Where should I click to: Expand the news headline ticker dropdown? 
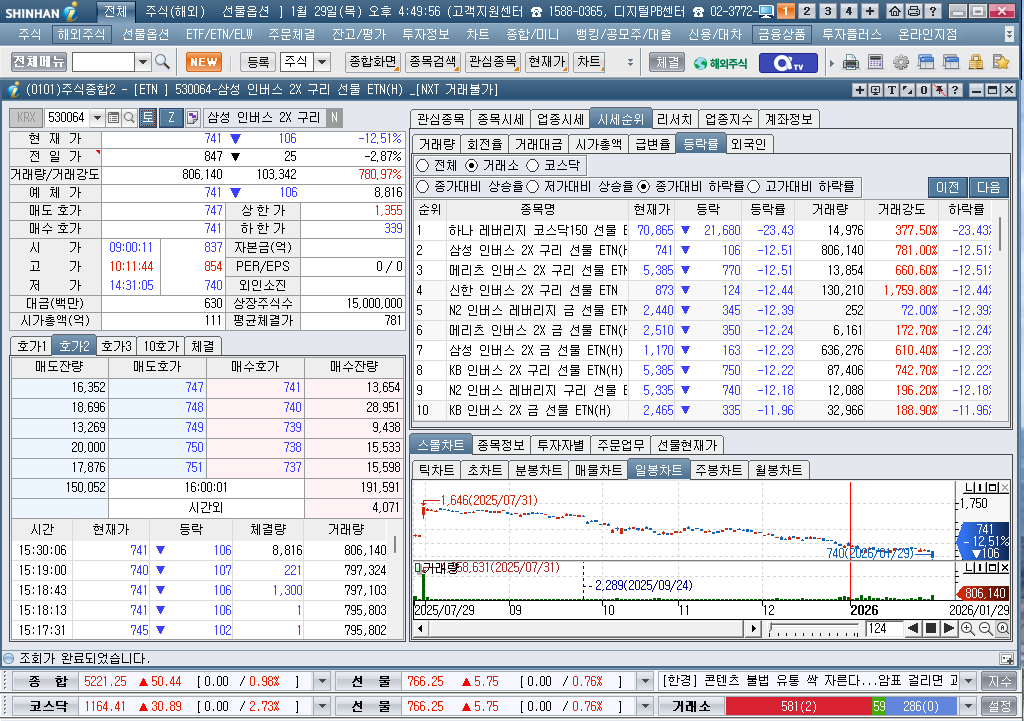click(x=969, y=682)
